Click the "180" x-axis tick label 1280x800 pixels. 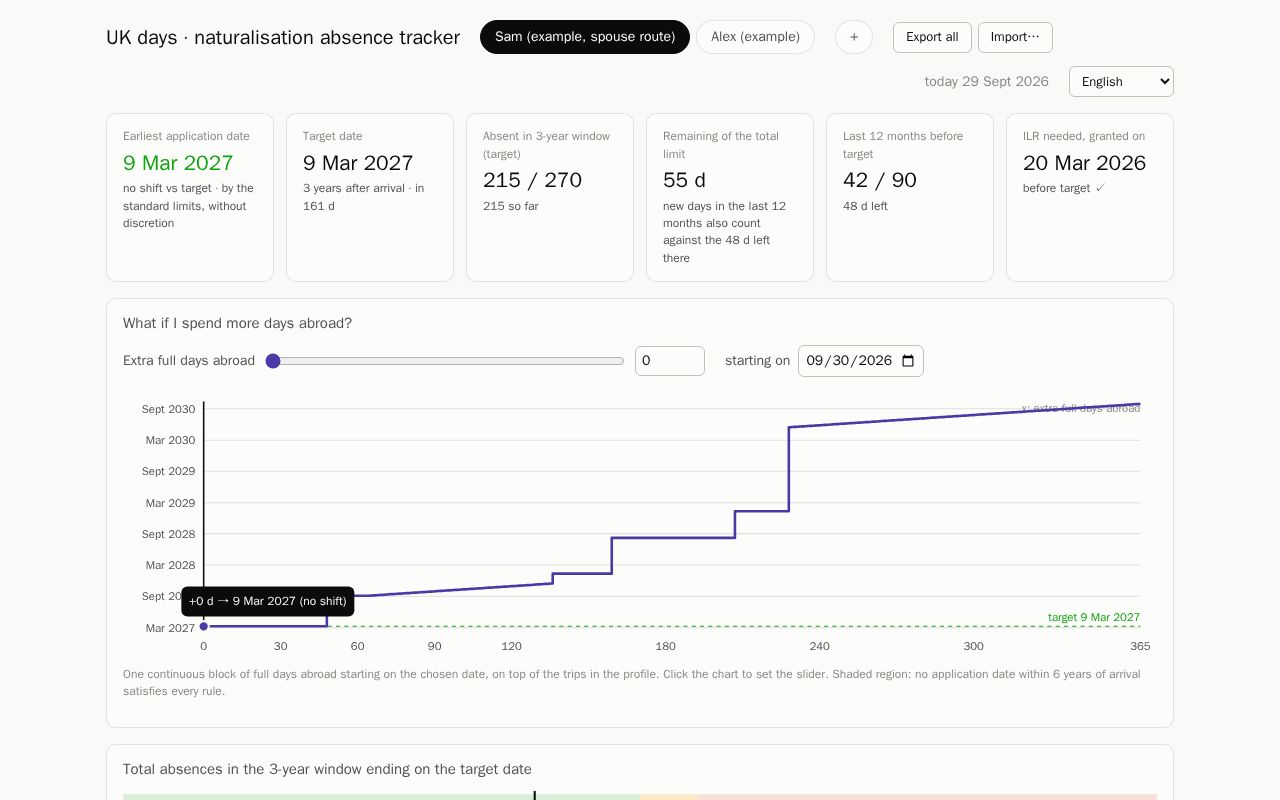pos(666,646)
